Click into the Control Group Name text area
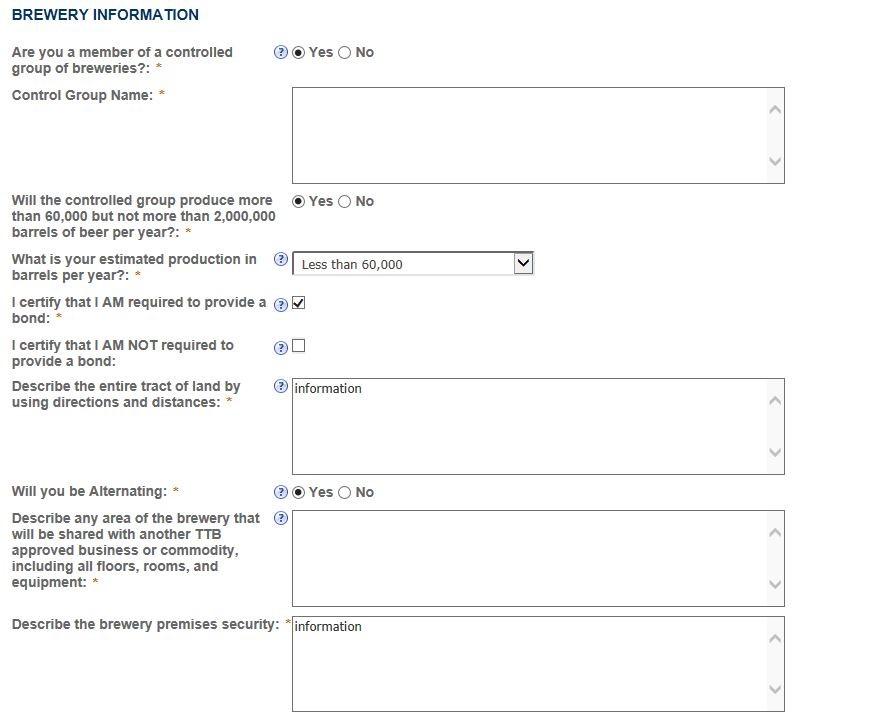This screenshot has height=720, width=893. click(530, 135)
